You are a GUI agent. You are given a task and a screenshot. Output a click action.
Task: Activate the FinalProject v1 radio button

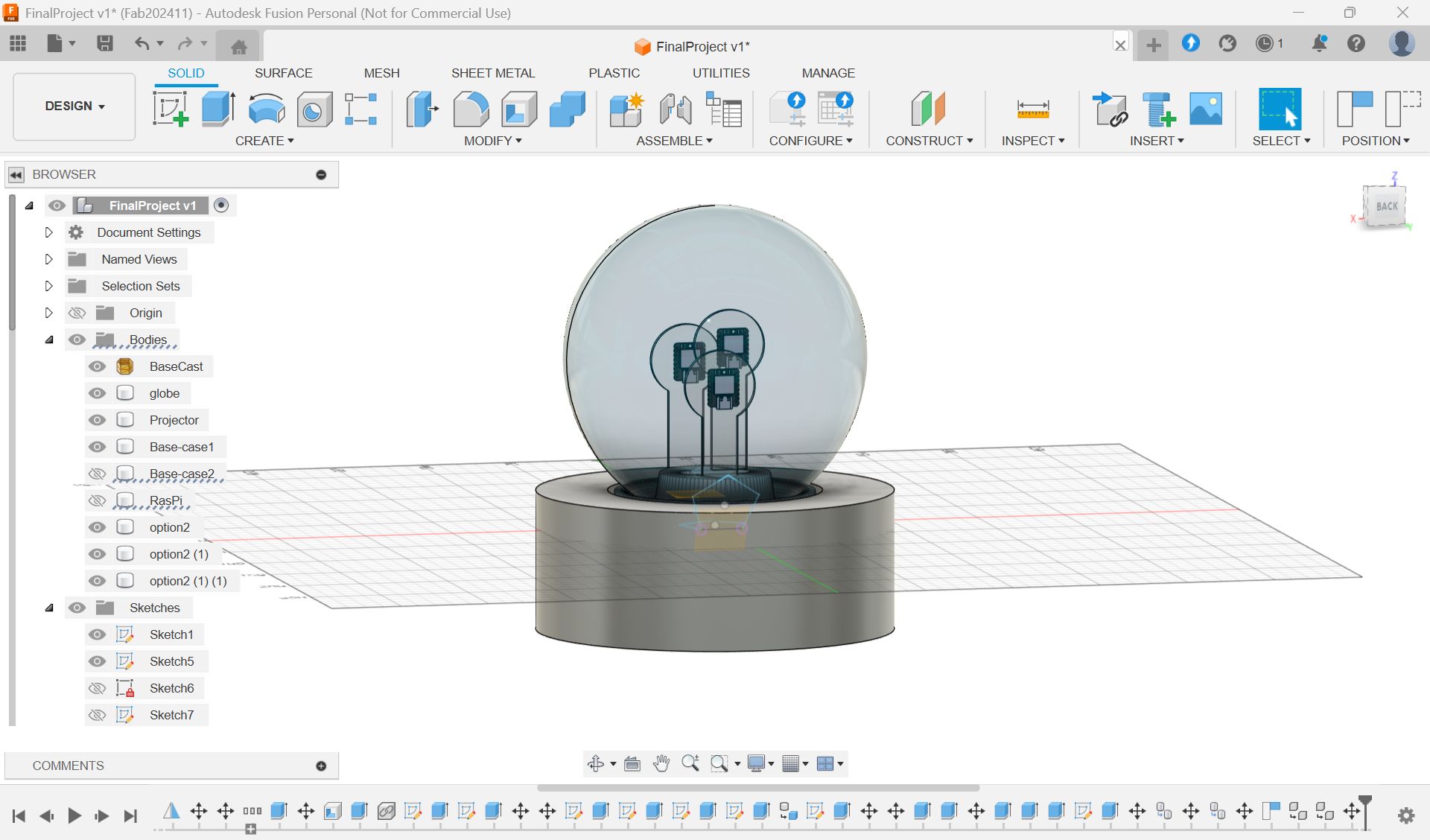click(x=221, y=206)
